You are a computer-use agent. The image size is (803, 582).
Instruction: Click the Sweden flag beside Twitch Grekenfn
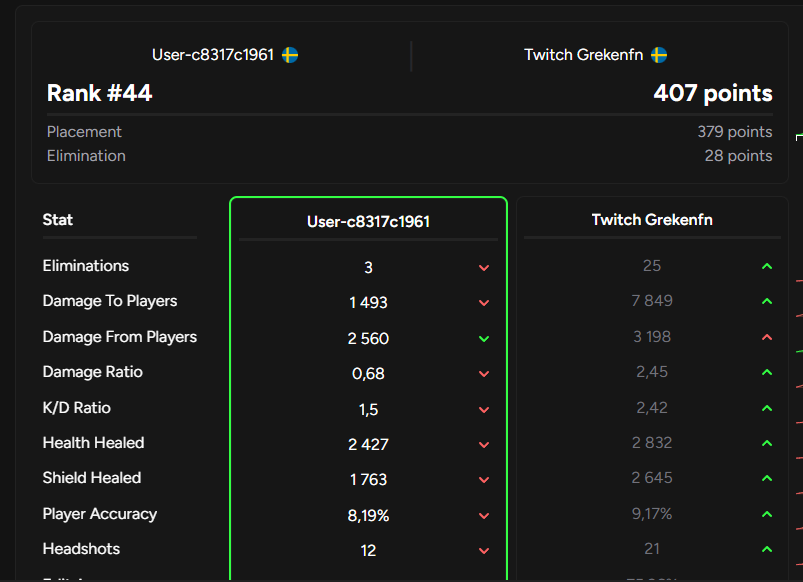[x=659, y=55]
